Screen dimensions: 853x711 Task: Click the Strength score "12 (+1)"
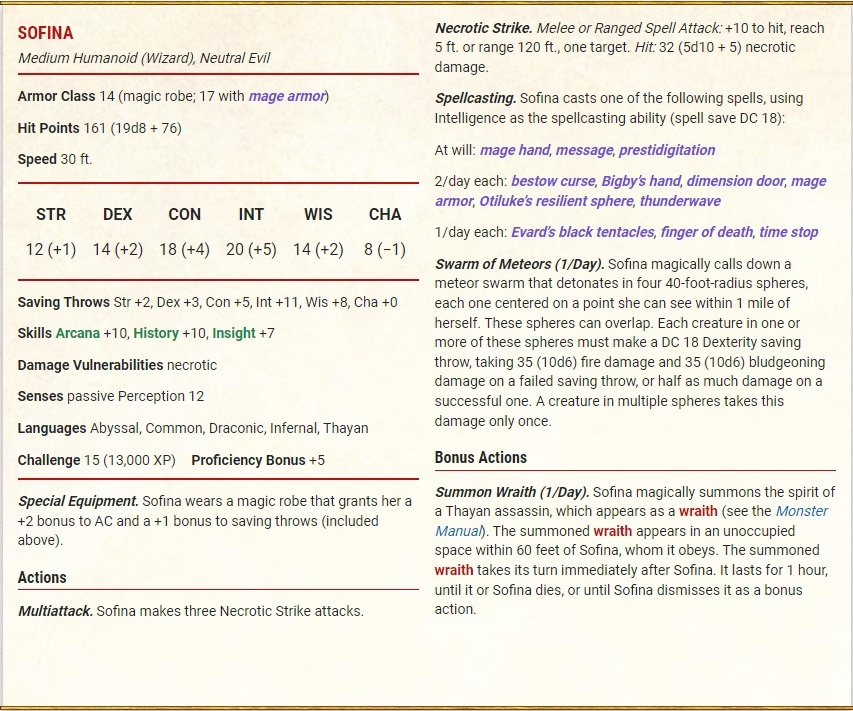[x=51, y=250]
